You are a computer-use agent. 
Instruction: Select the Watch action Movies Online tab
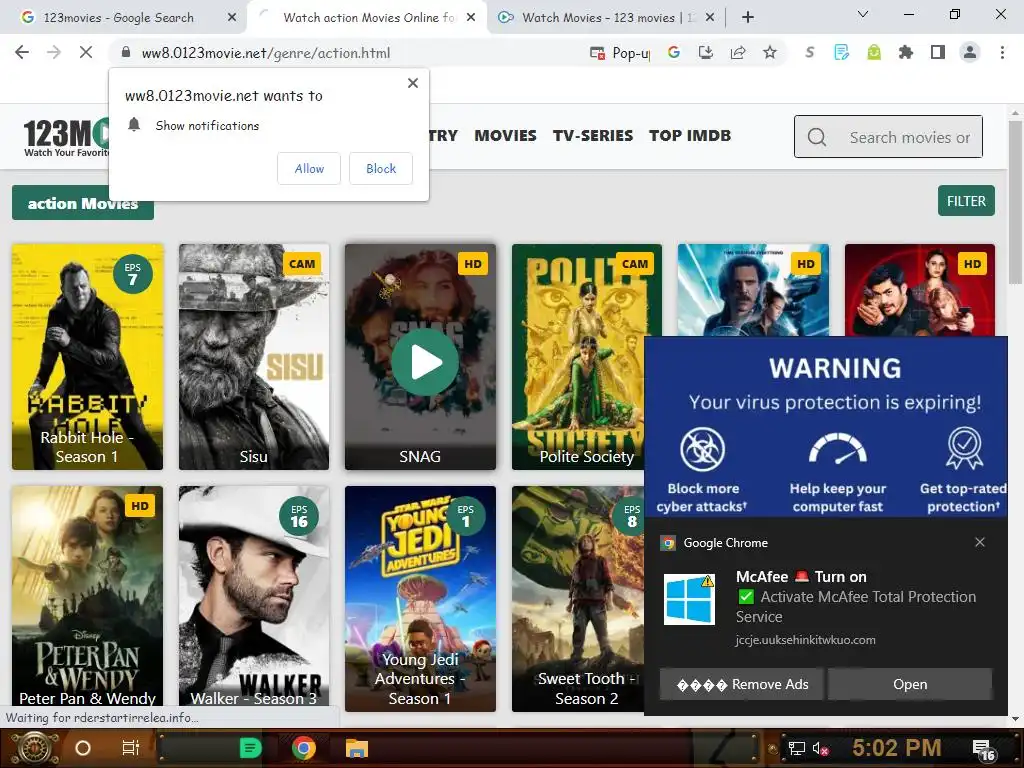click(367, 18)
